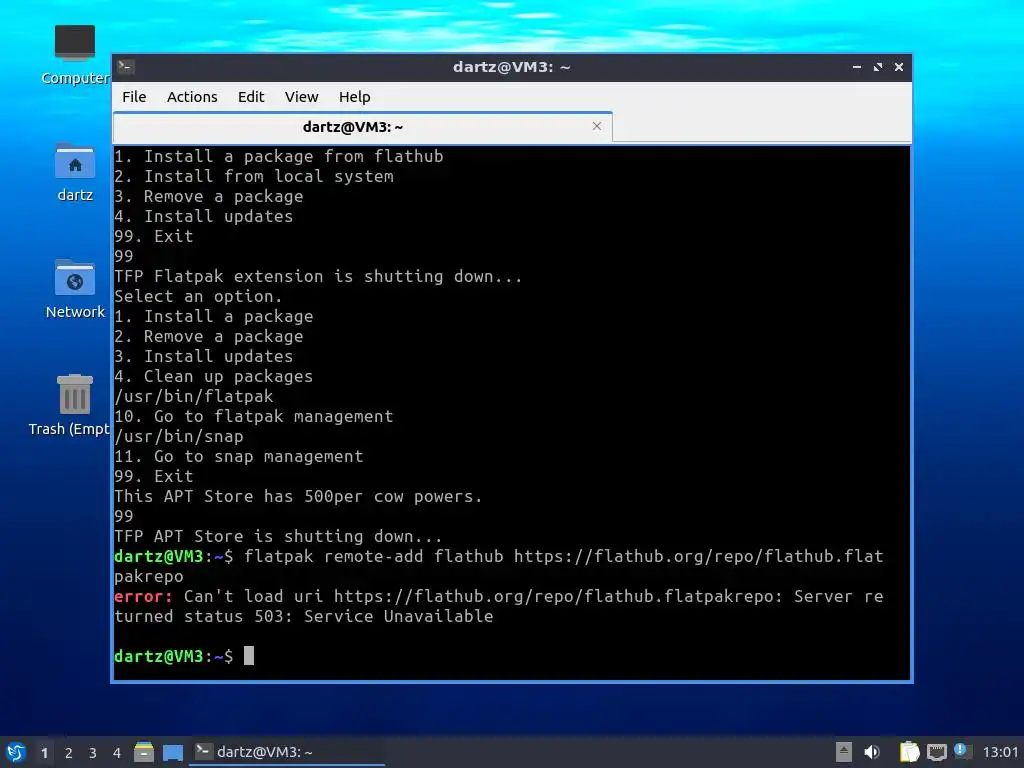
Task: Open the volume control speaker icon
Action: click(x=872, y=752)
